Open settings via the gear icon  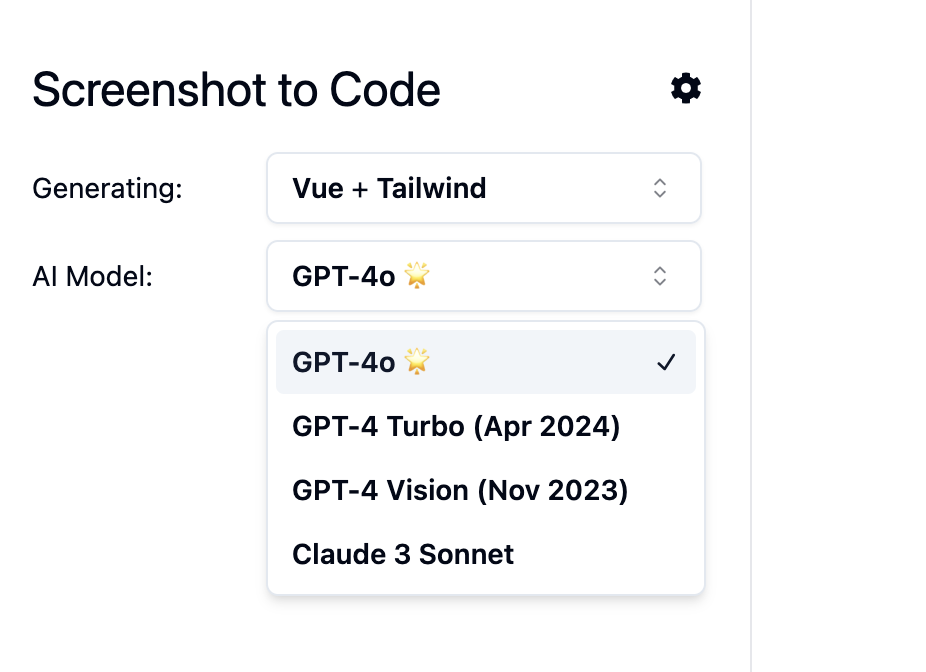click(x=686, y=89)
